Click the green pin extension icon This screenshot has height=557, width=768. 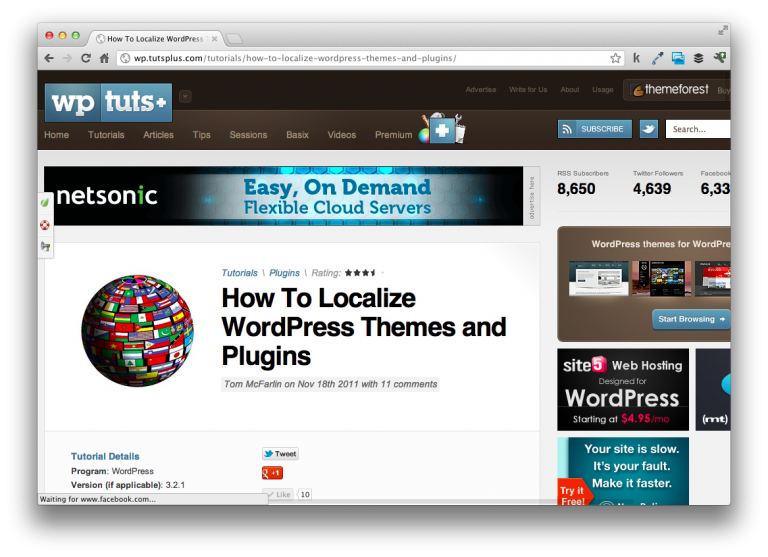coord(720,58)
